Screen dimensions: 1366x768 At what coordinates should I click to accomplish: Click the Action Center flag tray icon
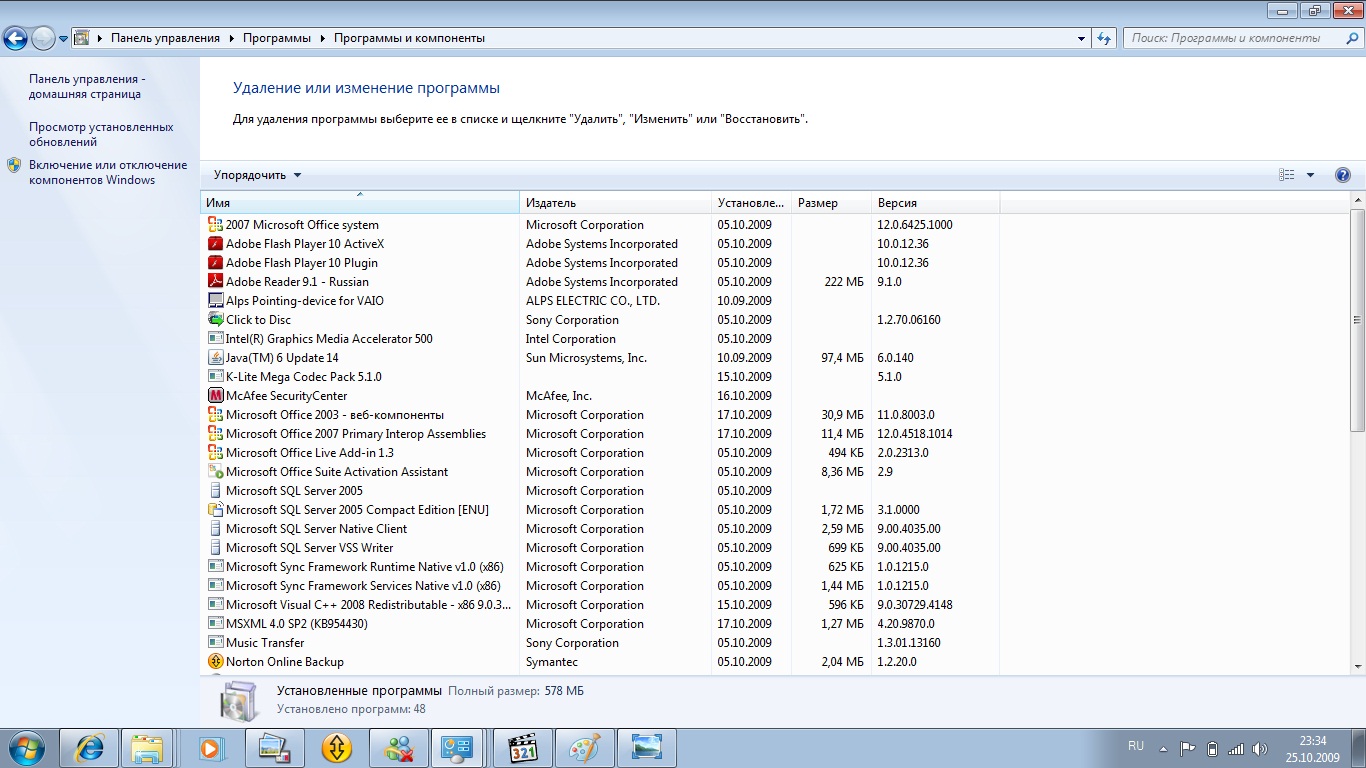[1188, 748]
